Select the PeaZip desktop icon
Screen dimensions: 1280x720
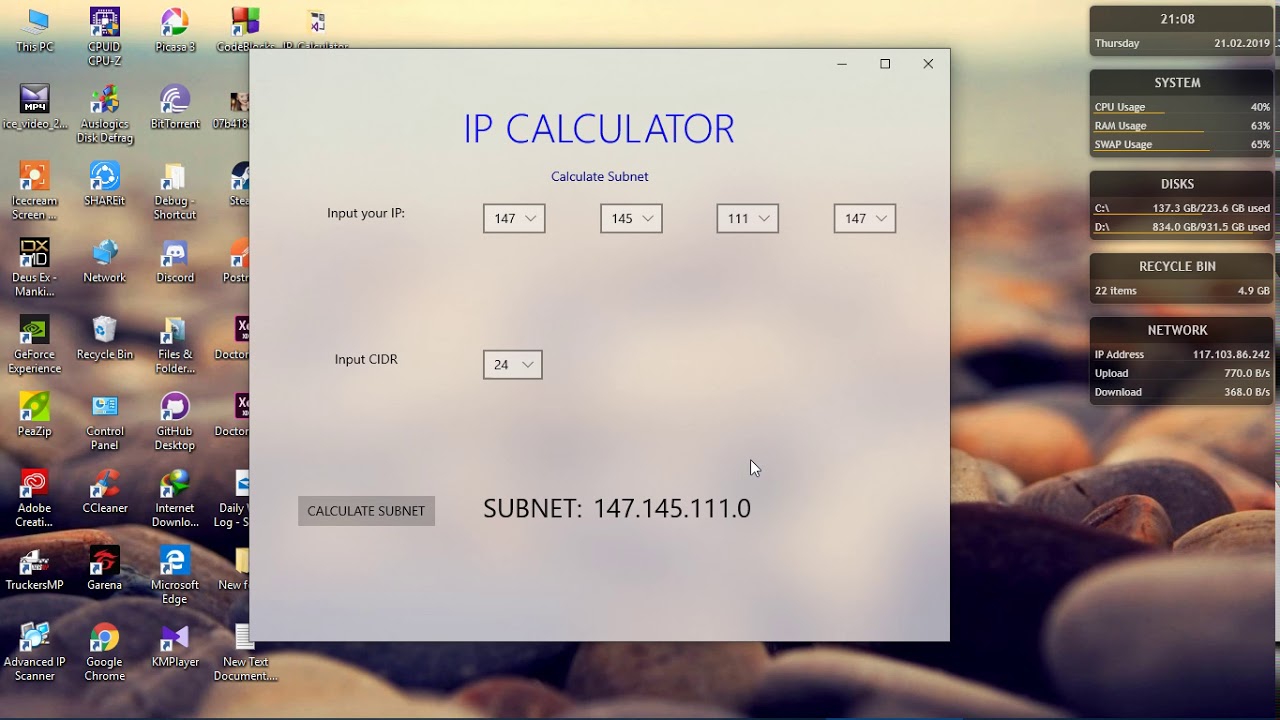tap(35, 415)
